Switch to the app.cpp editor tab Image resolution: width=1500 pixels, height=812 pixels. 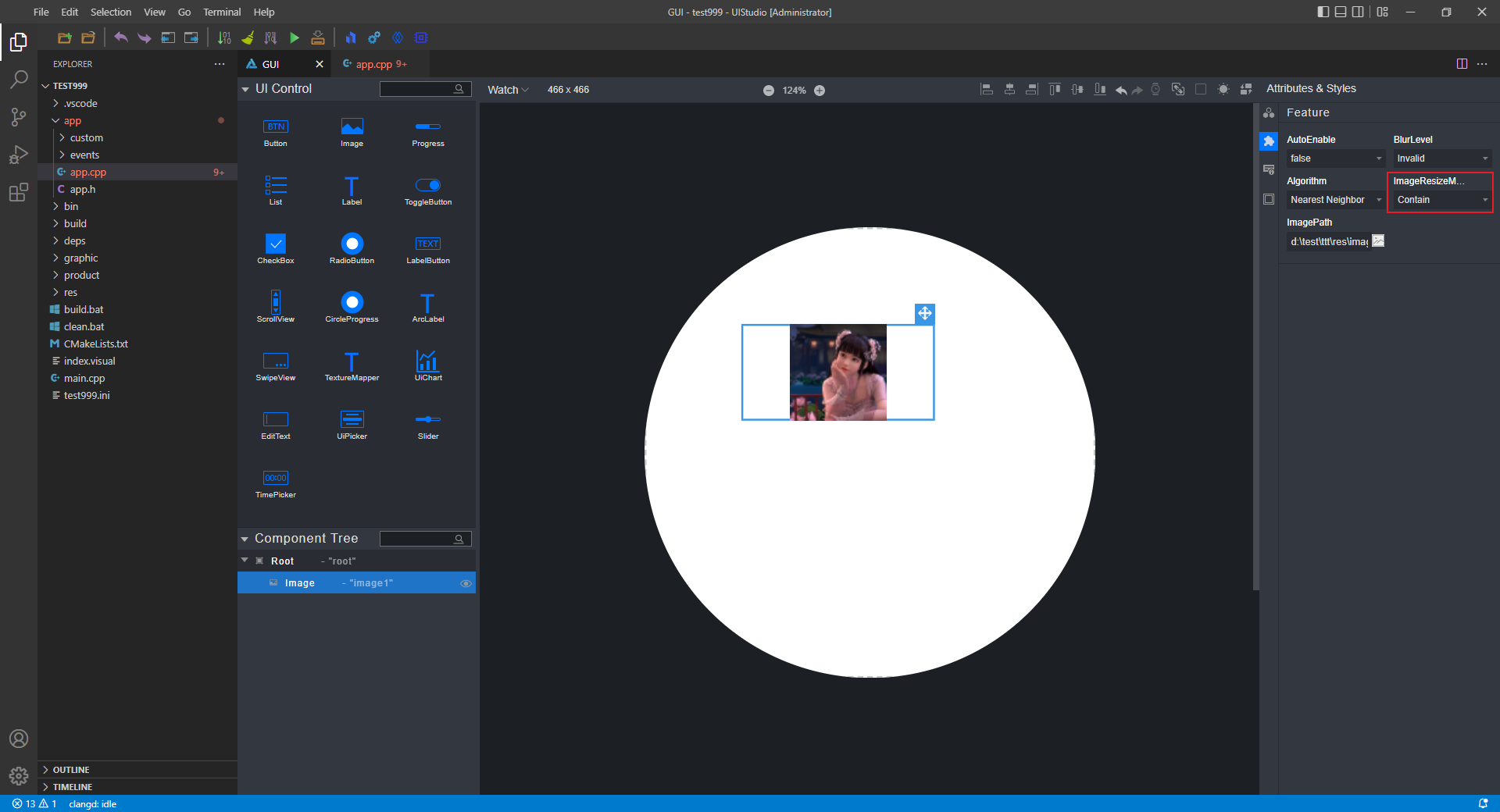(x=374, y=64)
